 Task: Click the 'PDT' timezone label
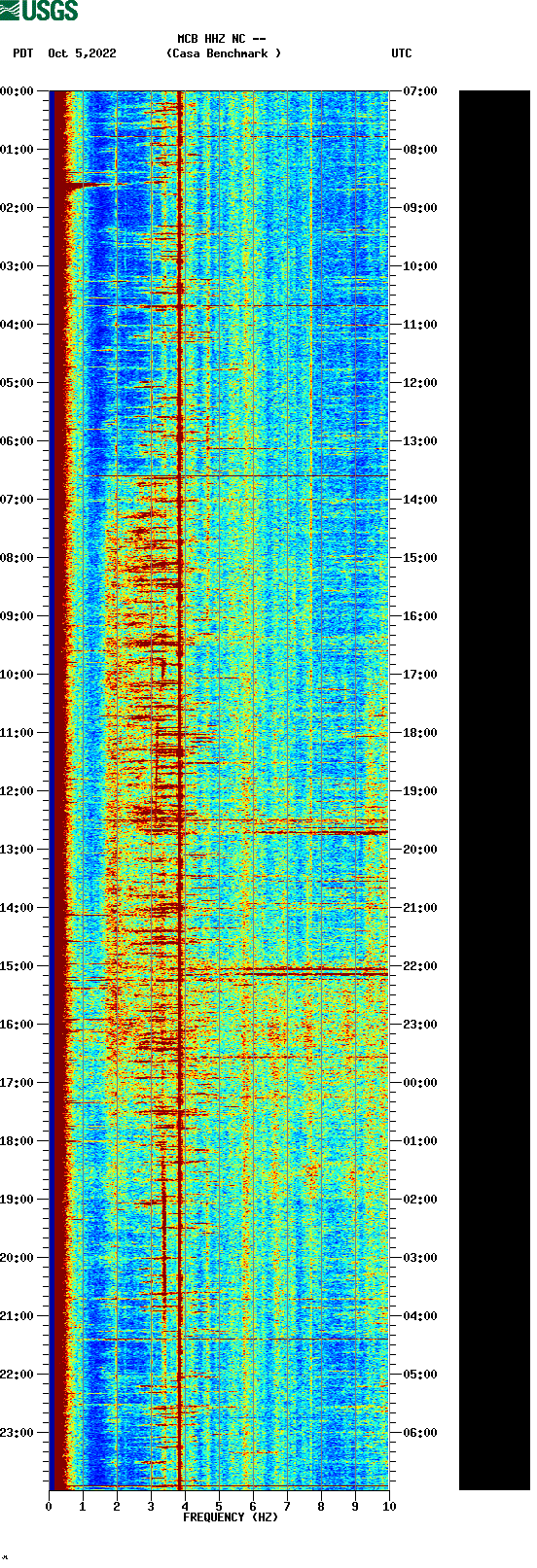(23, 53)
